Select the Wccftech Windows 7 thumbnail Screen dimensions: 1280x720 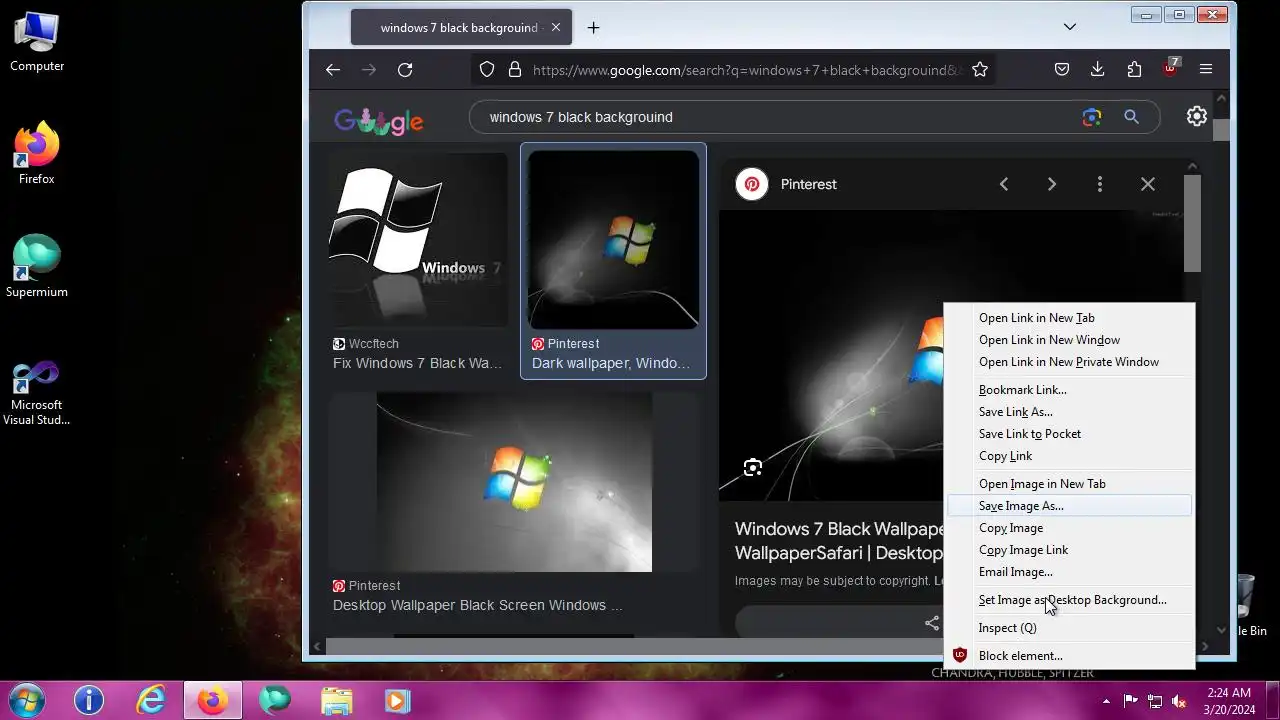pos(418,240)
